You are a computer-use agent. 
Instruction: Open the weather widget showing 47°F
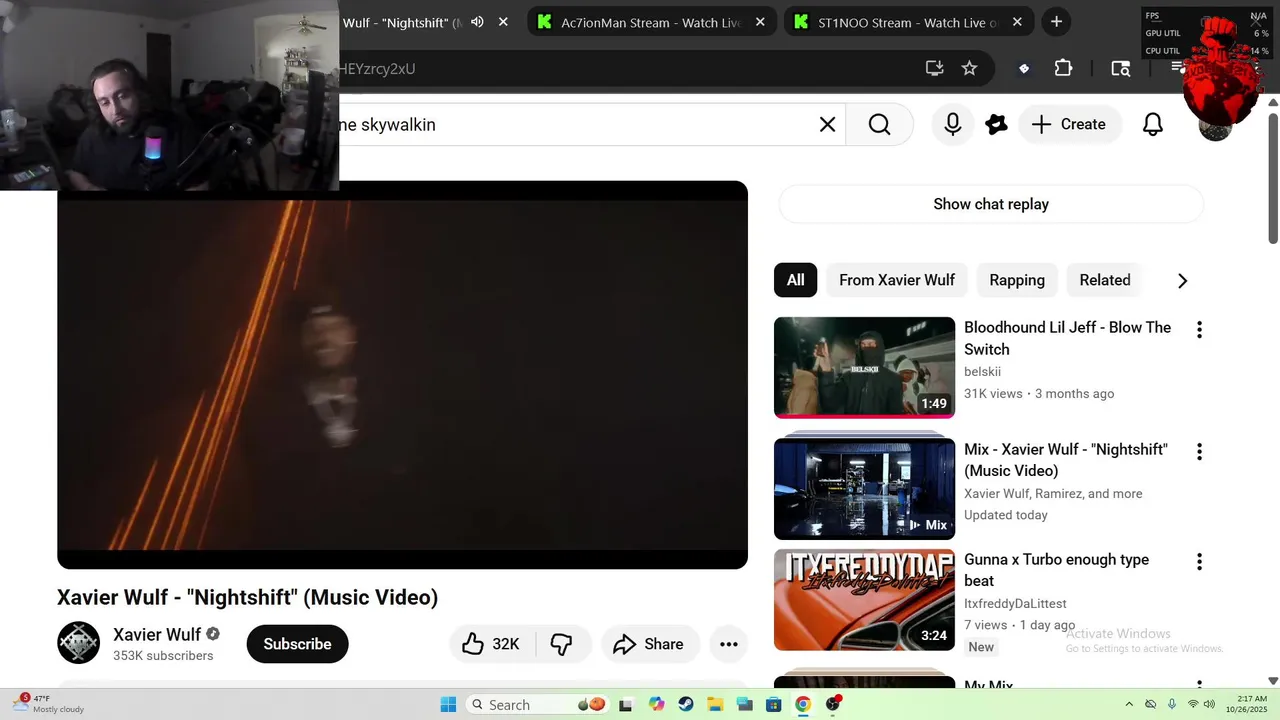click(50, 704)
